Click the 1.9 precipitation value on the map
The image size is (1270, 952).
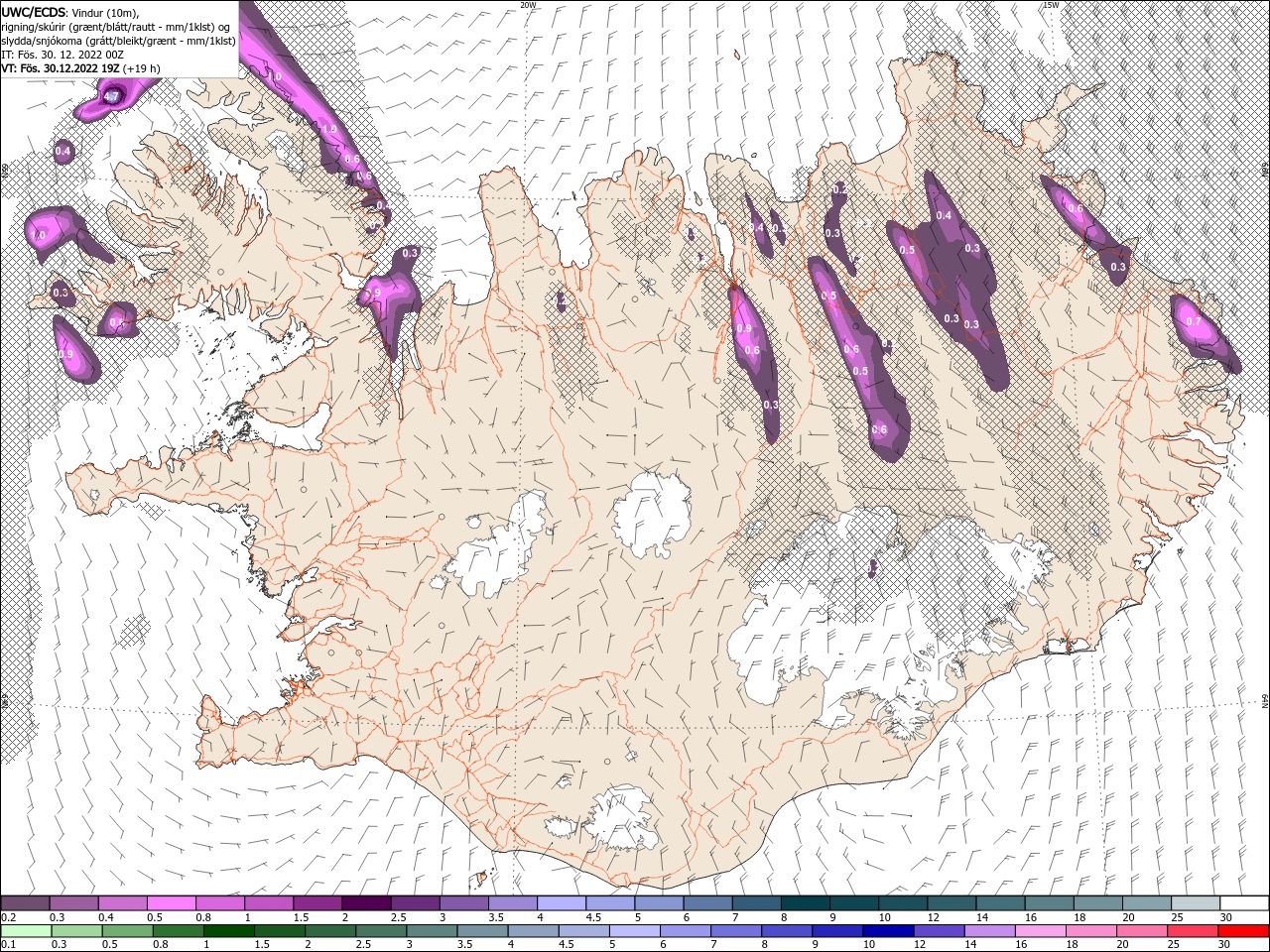click(330, 130)
